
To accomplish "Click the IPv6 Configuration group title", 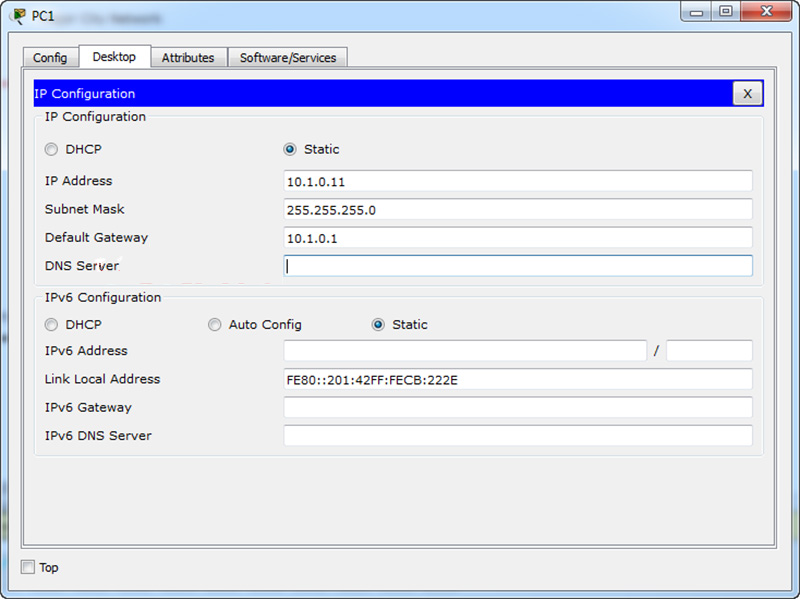I will (103, 297).
